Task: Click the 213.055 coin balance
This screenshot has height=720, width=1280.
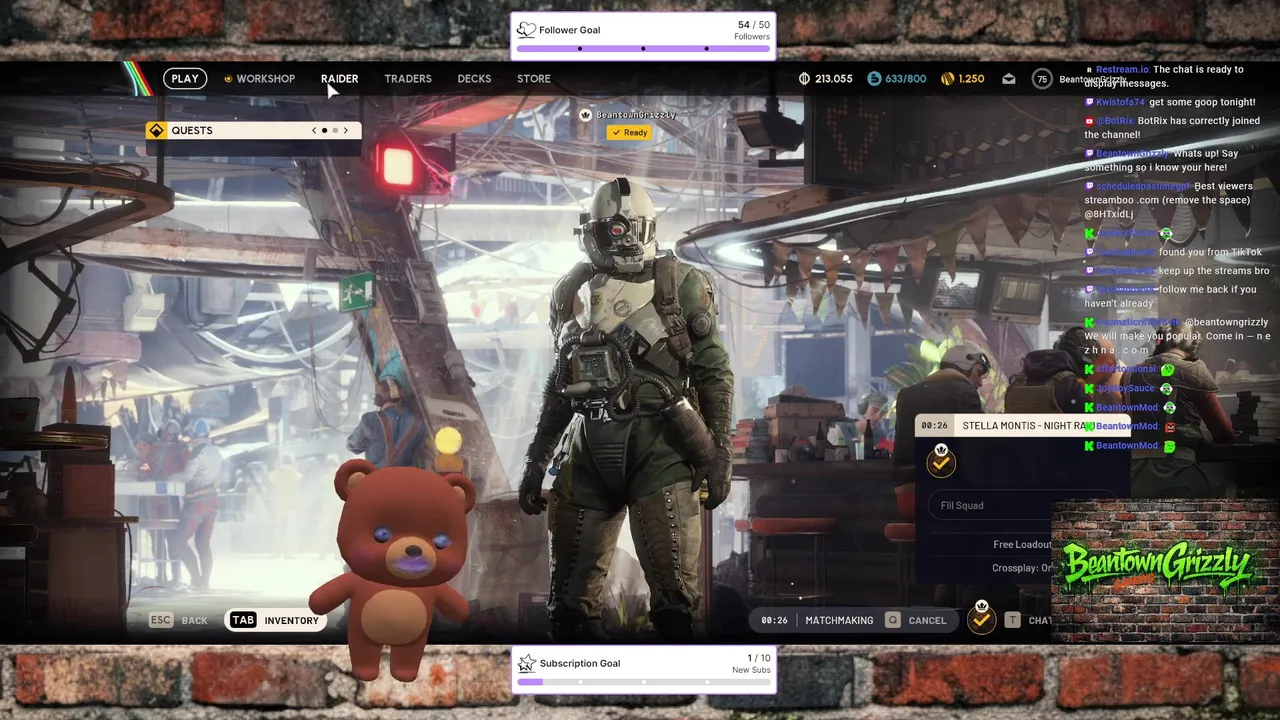Action: pyautogui.click(x=834, y=79)
